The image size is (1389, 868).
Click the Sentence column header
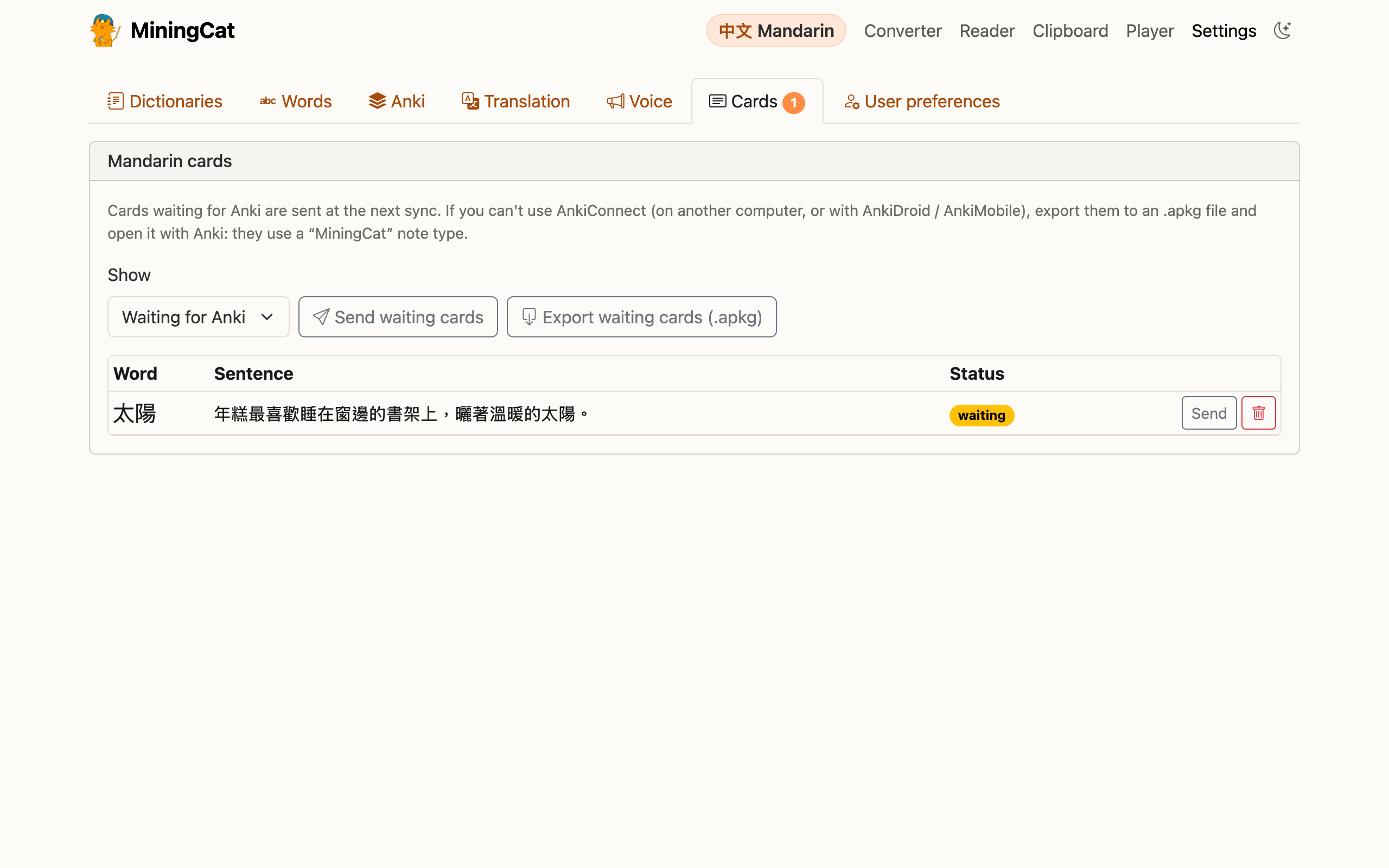point(254,374)
